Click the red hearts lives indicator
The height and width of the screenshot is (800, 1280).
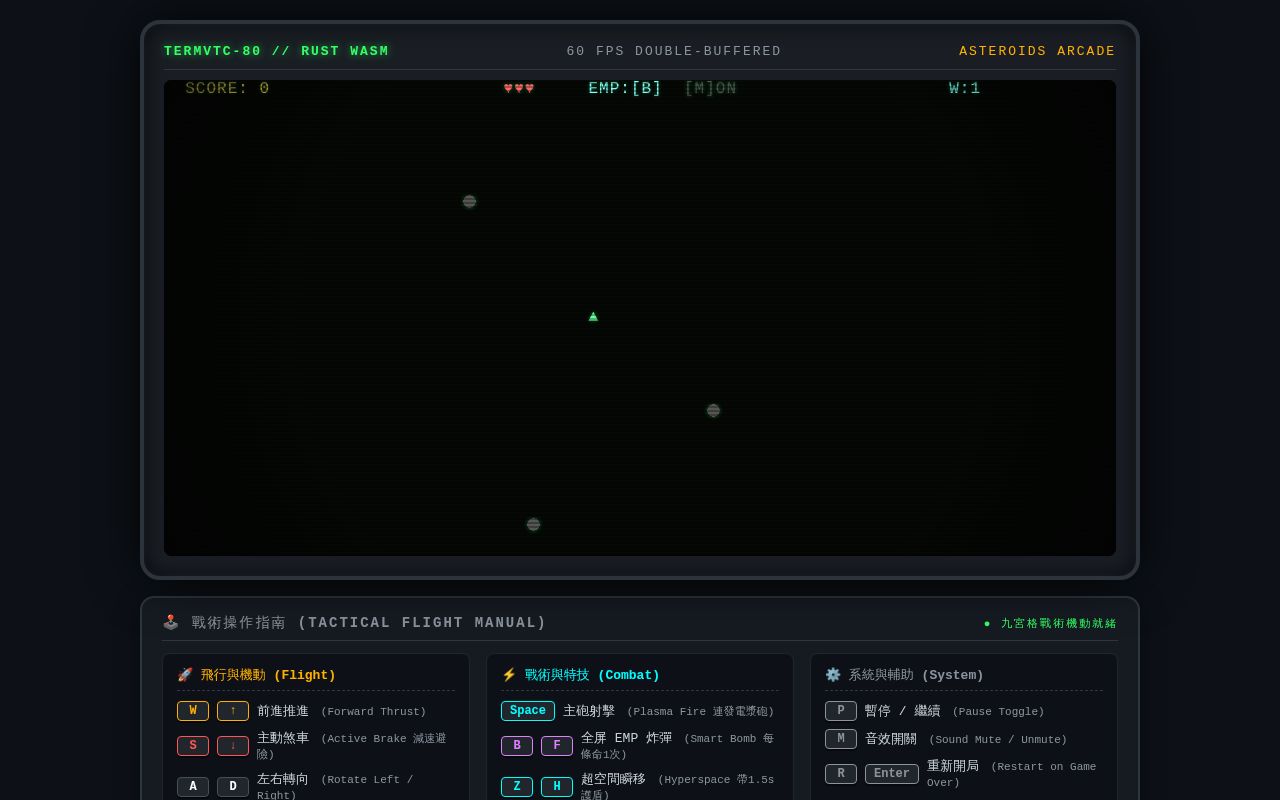click(x=519, y=88)
